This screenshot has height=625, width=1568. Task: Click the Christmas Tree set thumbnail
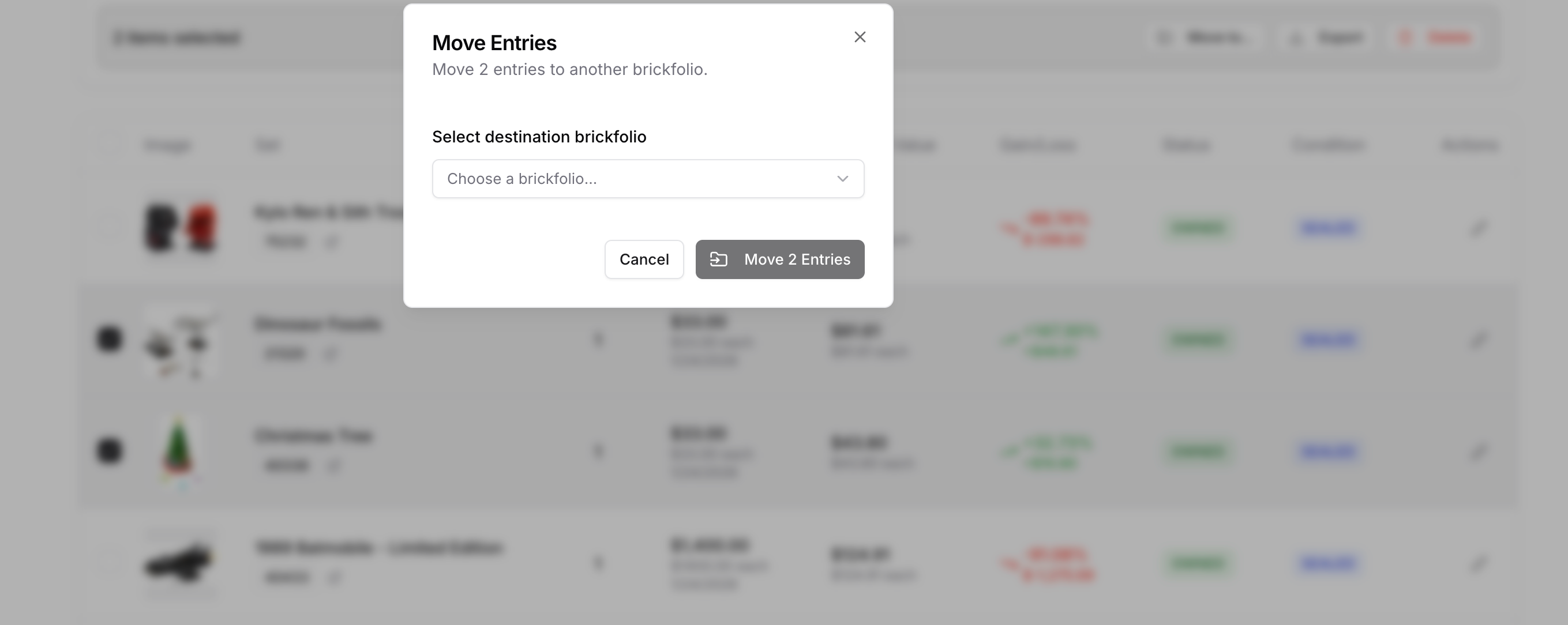(178, 450)
